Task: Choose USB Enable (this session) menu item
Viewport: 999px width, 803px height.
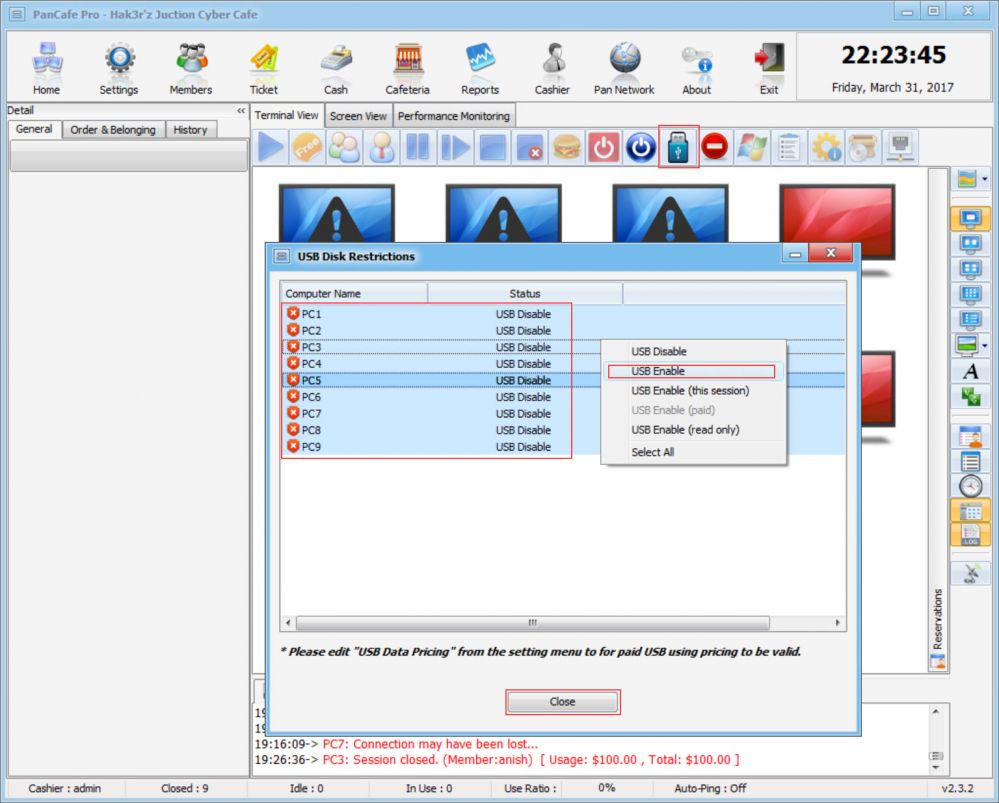Action: (x=694, y=391)
